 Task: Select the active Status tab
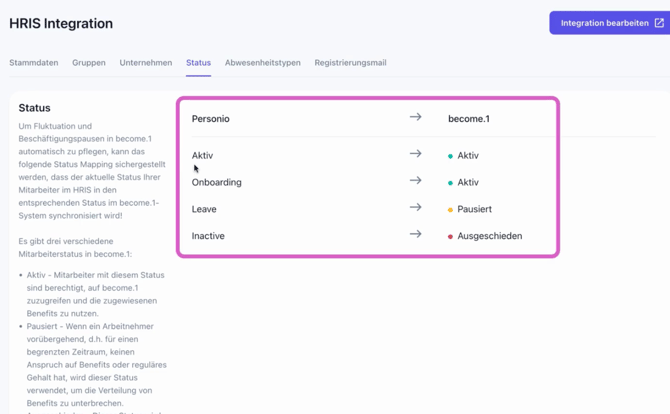(x=198, y=62)
